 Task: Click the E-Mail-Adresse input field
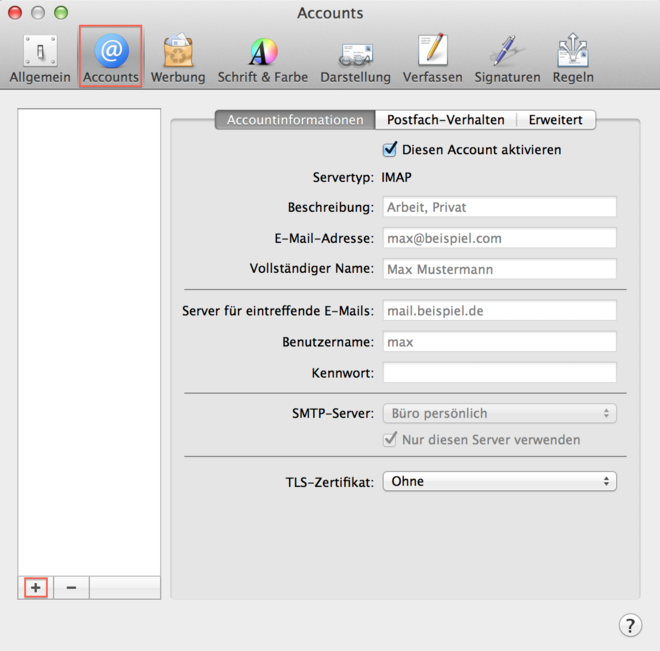click(x=499, y=239)
